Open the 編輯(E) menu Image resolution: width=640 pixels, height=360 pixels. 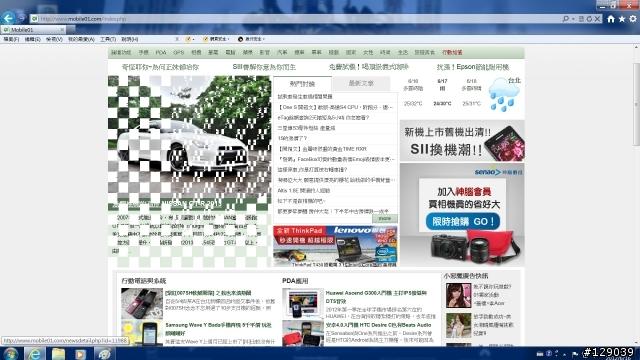(x=33, y=39)
